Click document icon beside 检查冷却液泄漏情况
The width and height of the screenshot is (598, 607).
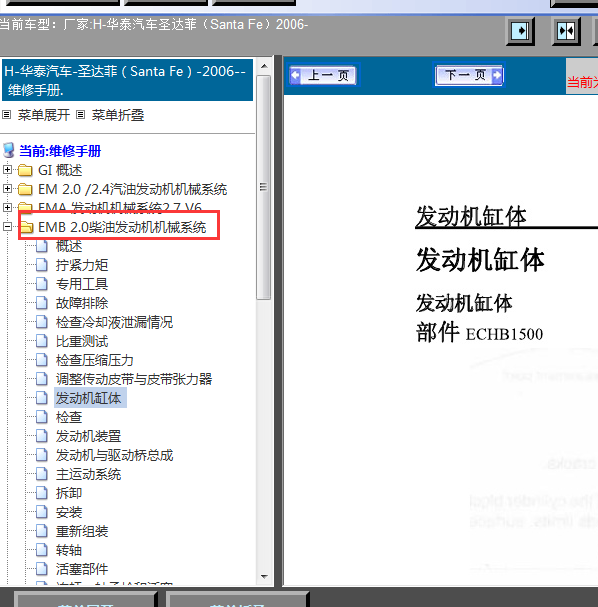[41, 322]
